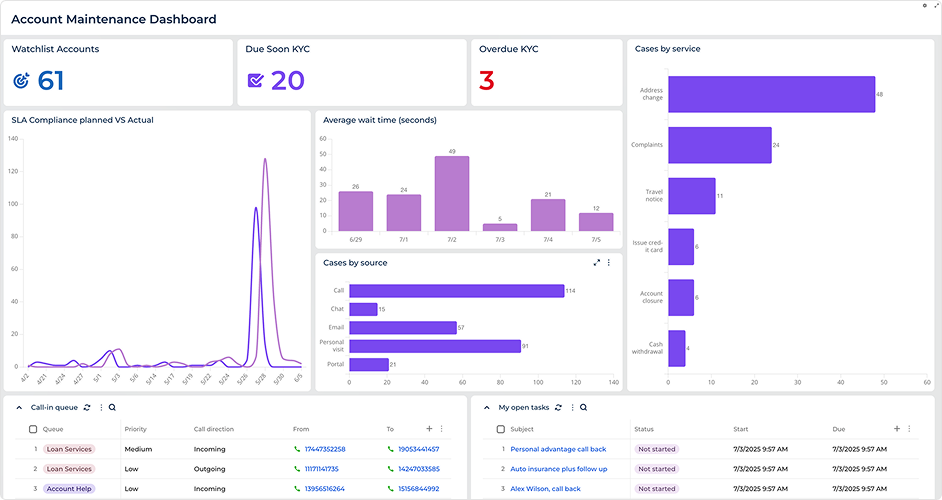This screenshot has height=500, width=942.
Task: Open the Personal advantage call back task
Action: pyautogui.click(x=558, y=449)
